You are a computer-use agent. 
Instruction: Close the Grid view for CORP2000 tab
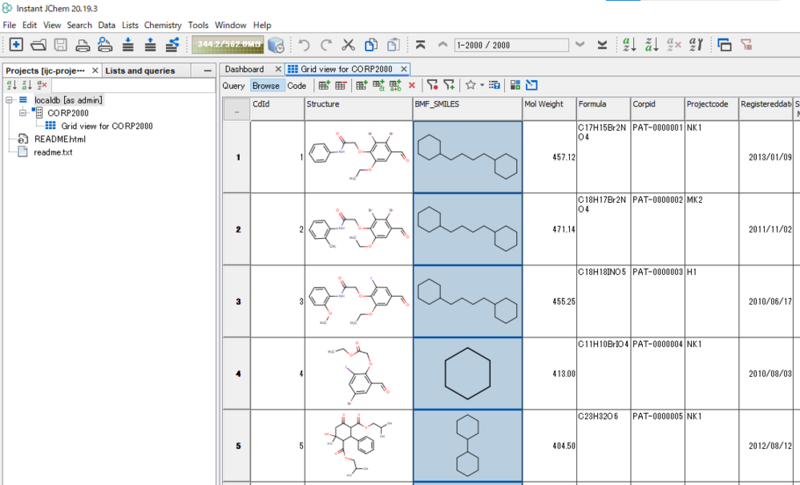404,69
